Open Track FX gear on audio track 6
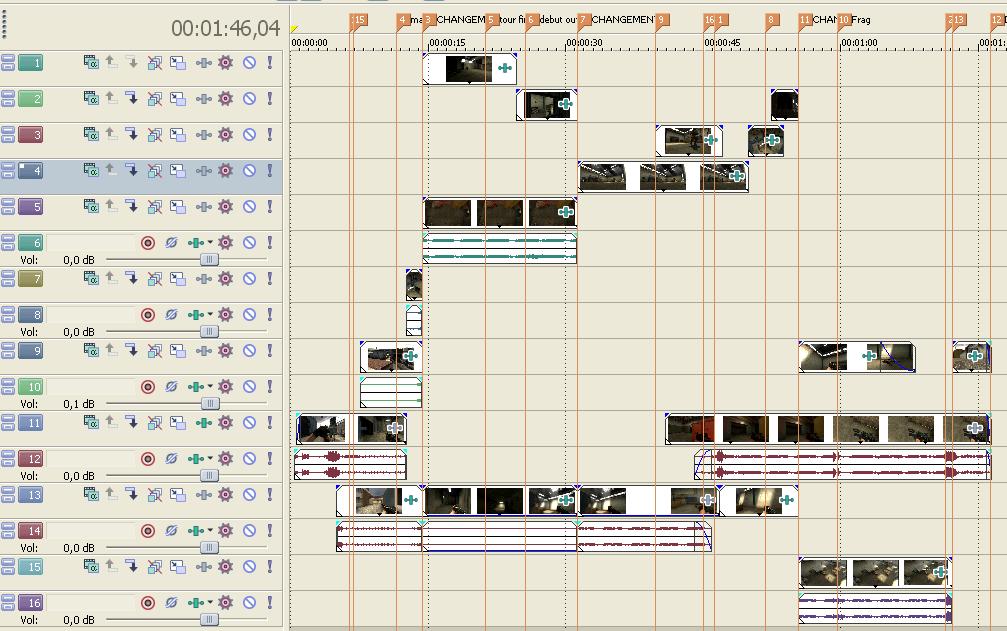 (225, 242)
